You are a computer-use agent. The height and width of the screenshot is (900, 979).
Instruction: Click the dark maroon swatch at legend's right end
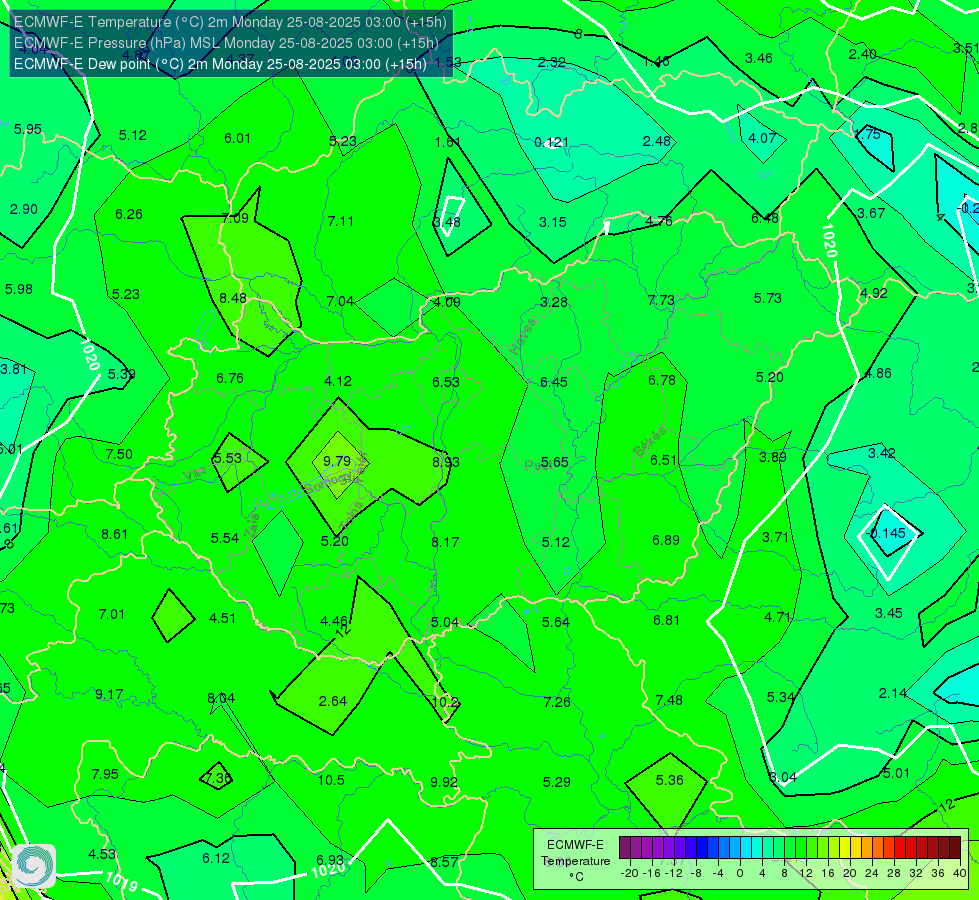(955, 848)
